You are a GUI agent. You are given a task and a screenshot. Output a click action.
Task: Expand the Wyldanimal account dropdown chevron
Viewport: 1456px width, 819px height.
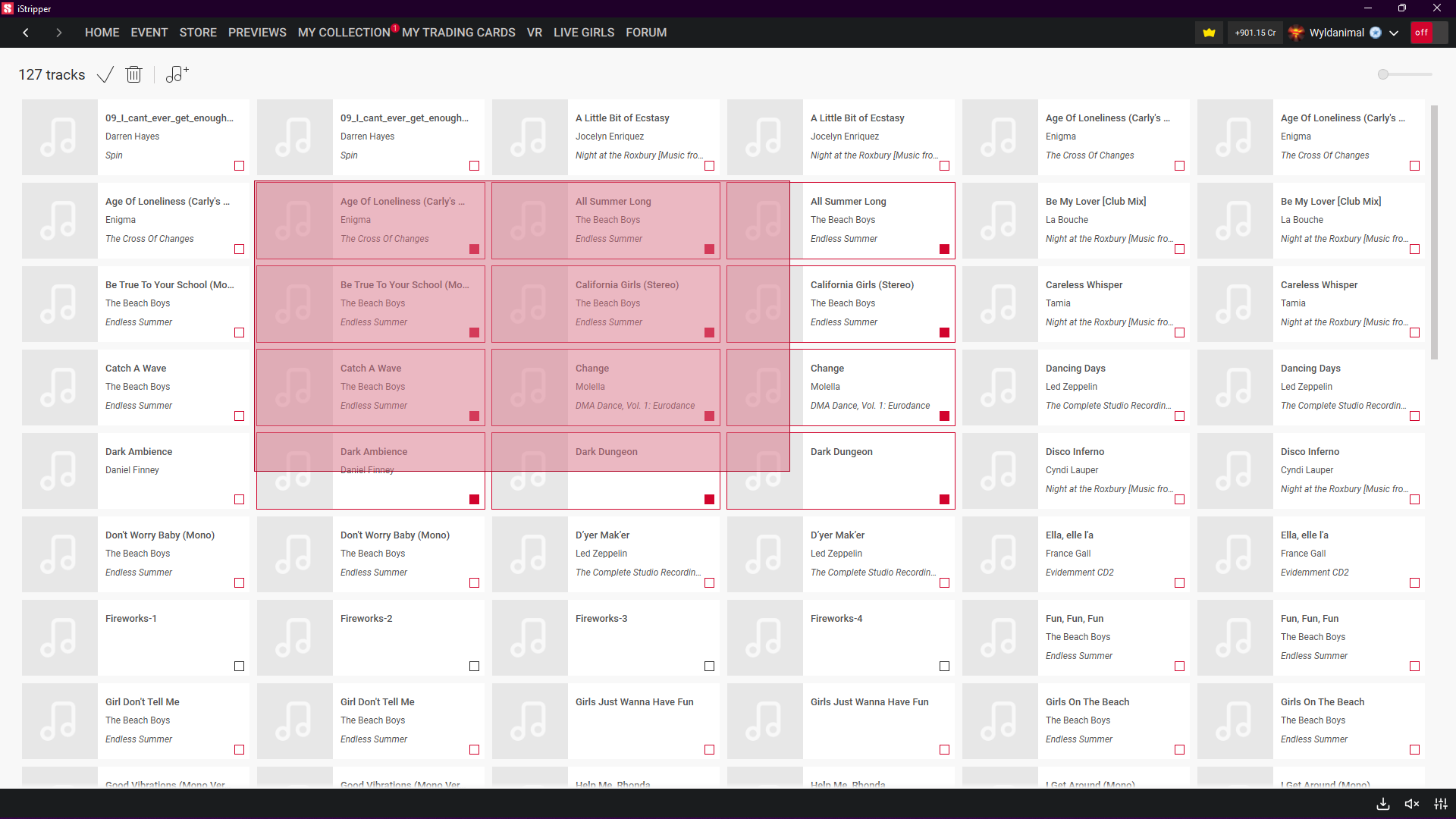point(1394,33)
